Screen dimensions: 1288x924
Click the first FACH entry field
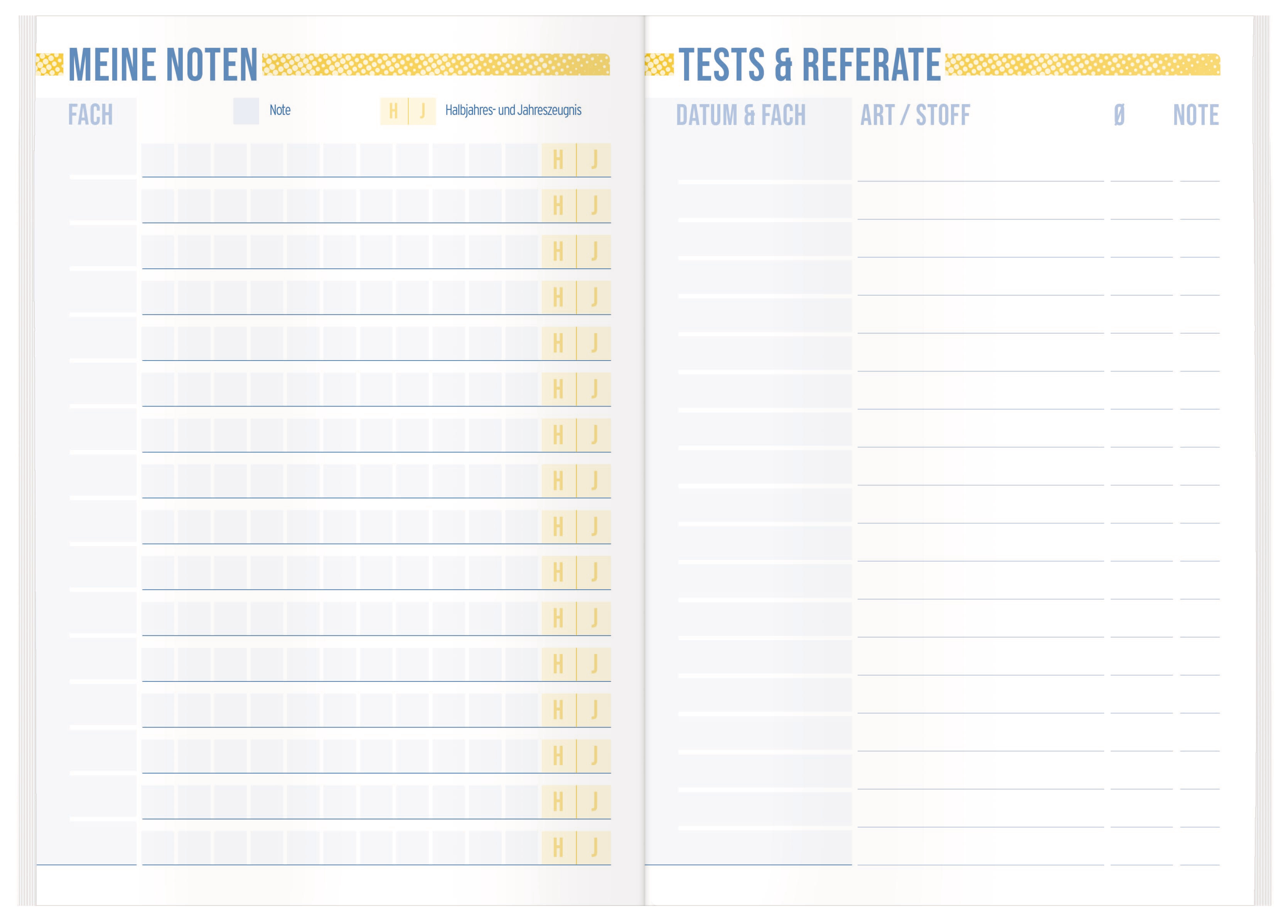pyautogui.click(x=102, y=161)
